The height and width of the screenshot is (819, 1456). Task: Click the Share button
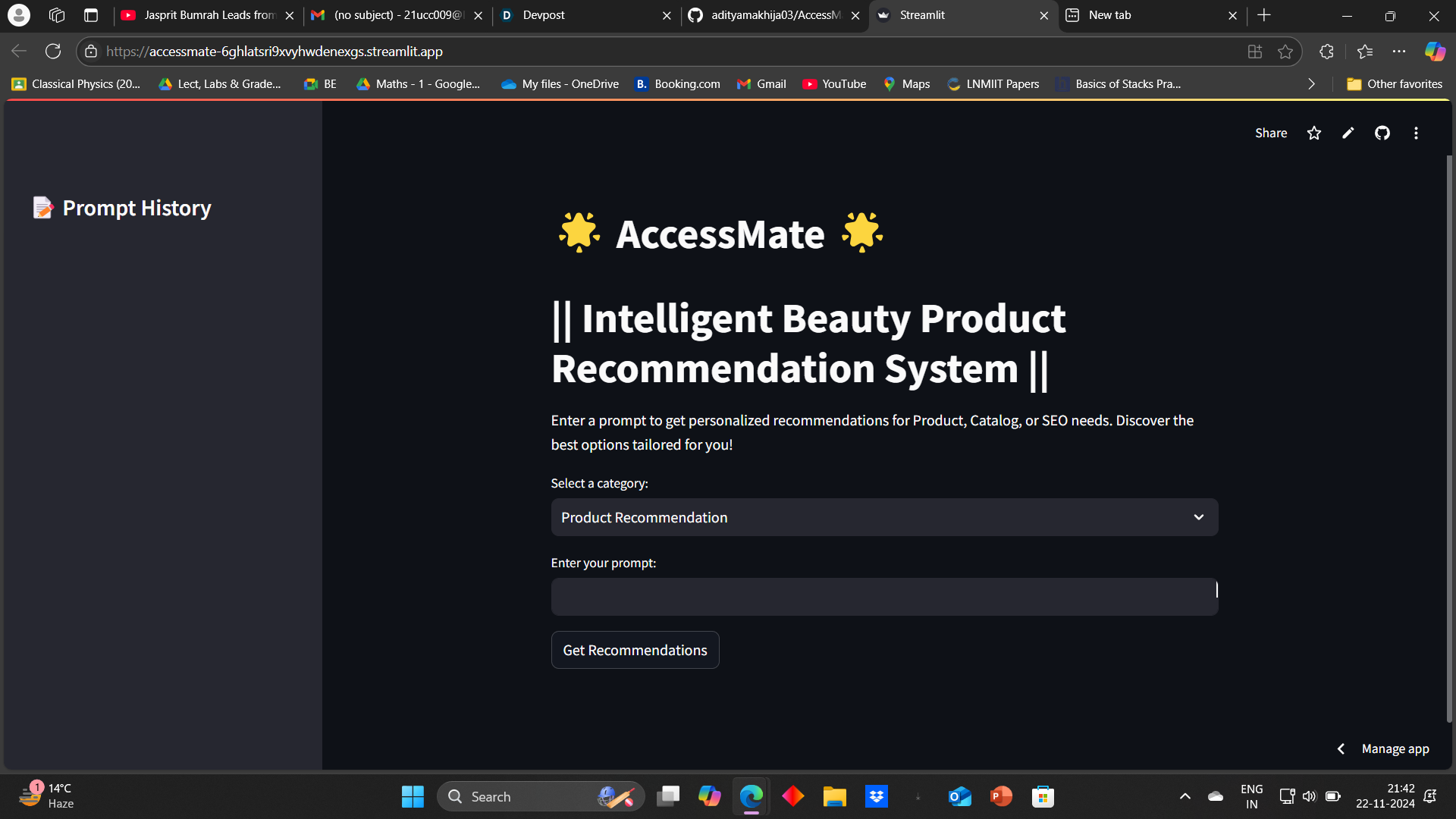tap(1271, 133)
